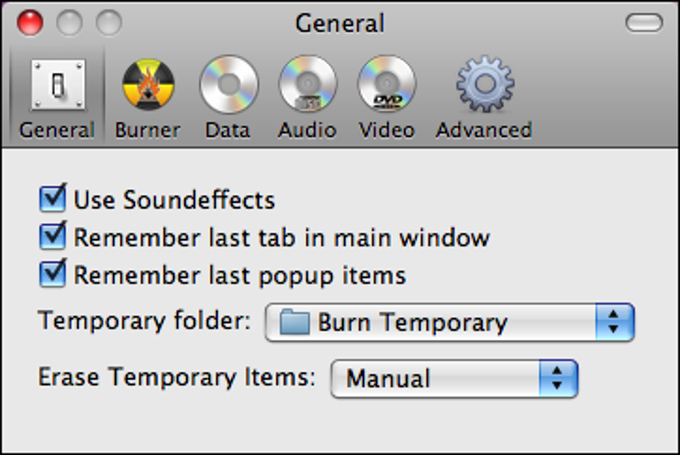The image size is (680, 455).
Task: Expand the Erase Temporary Items Manual dropdown
Action: click(x=454, y=379)
